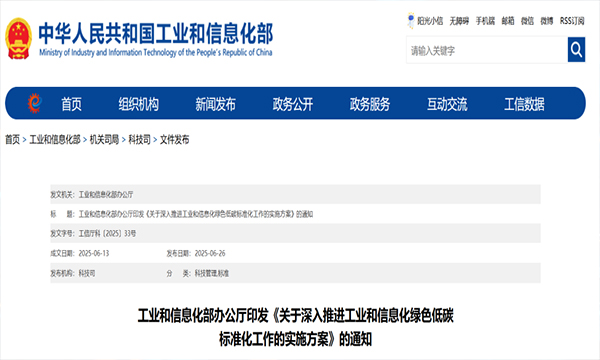Go to 政务公开 section
This screenshot has width=600, height=360.
(x=293, y=104)
